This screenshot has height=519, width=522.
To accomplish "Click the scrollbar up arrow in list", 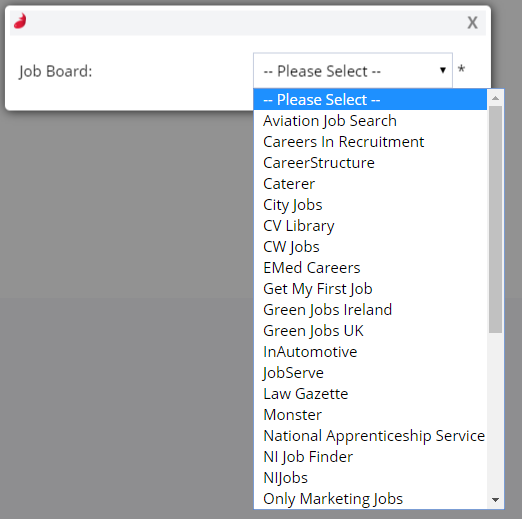I will click(495, 98).
